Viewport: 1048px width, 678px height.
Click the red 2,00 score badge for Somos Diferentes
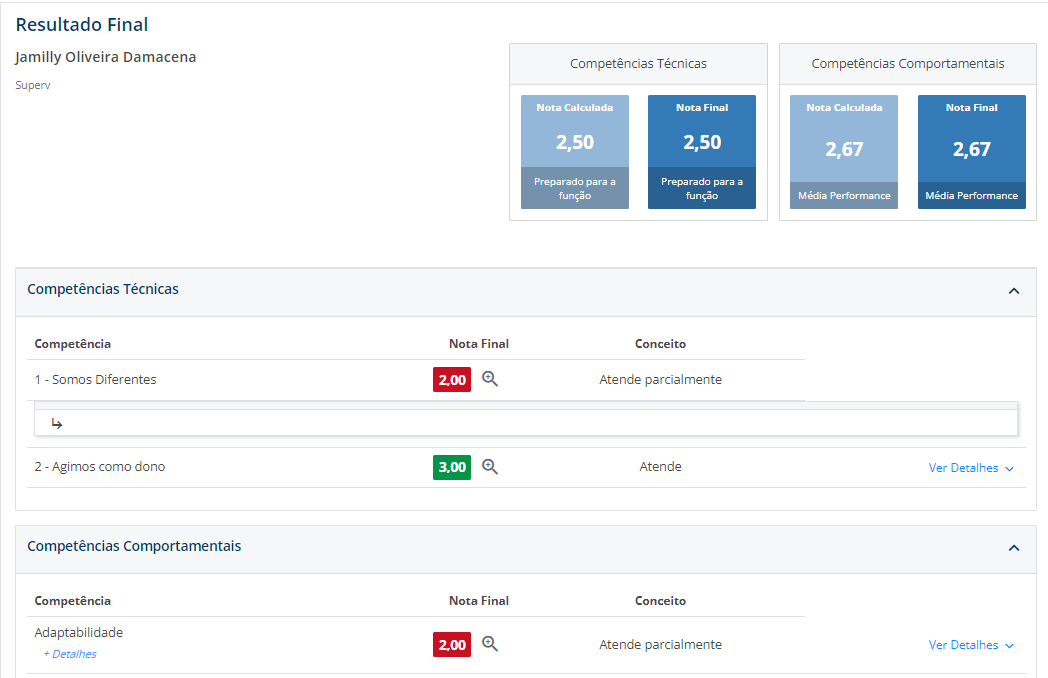pos(452,380)
